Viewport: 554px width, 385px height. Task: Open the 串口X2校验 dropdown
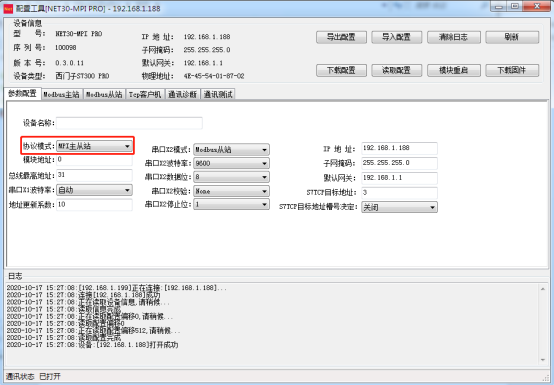click(231, 191)
